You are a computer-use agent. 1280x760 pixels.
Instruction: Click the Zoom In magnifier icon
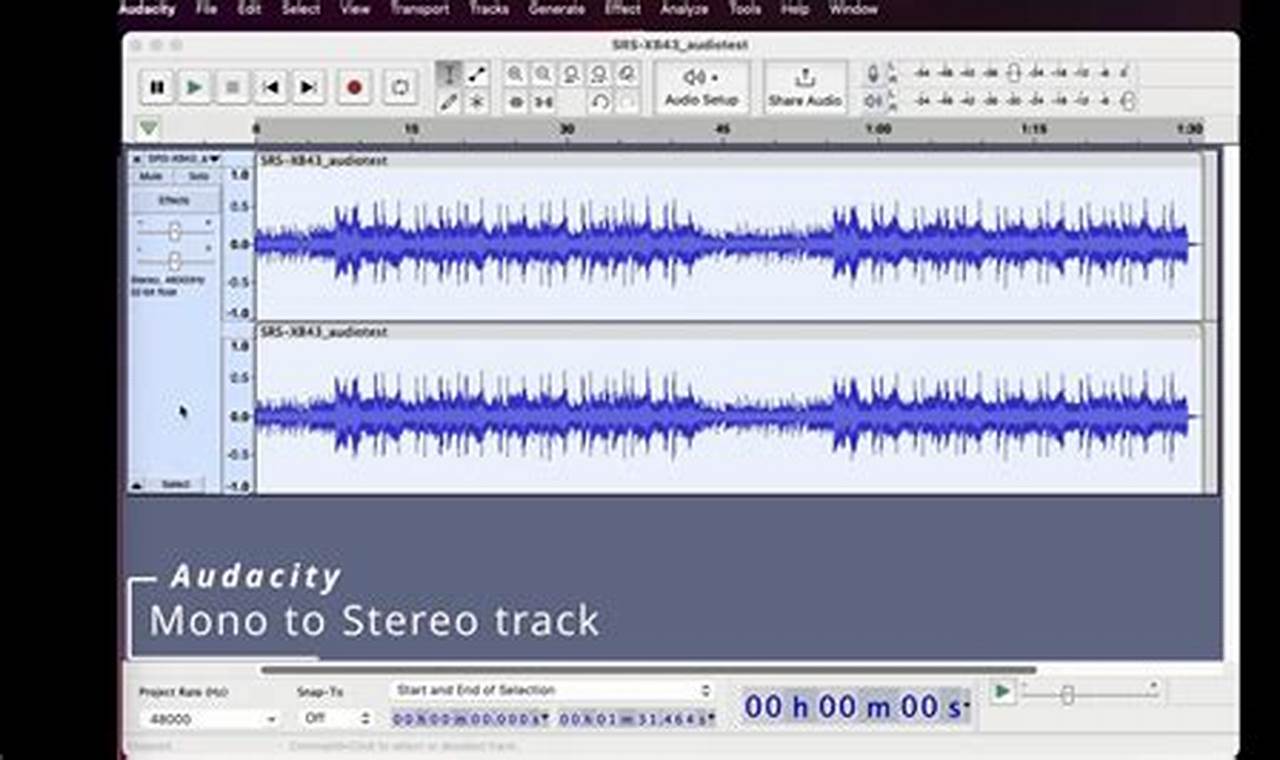515,74
